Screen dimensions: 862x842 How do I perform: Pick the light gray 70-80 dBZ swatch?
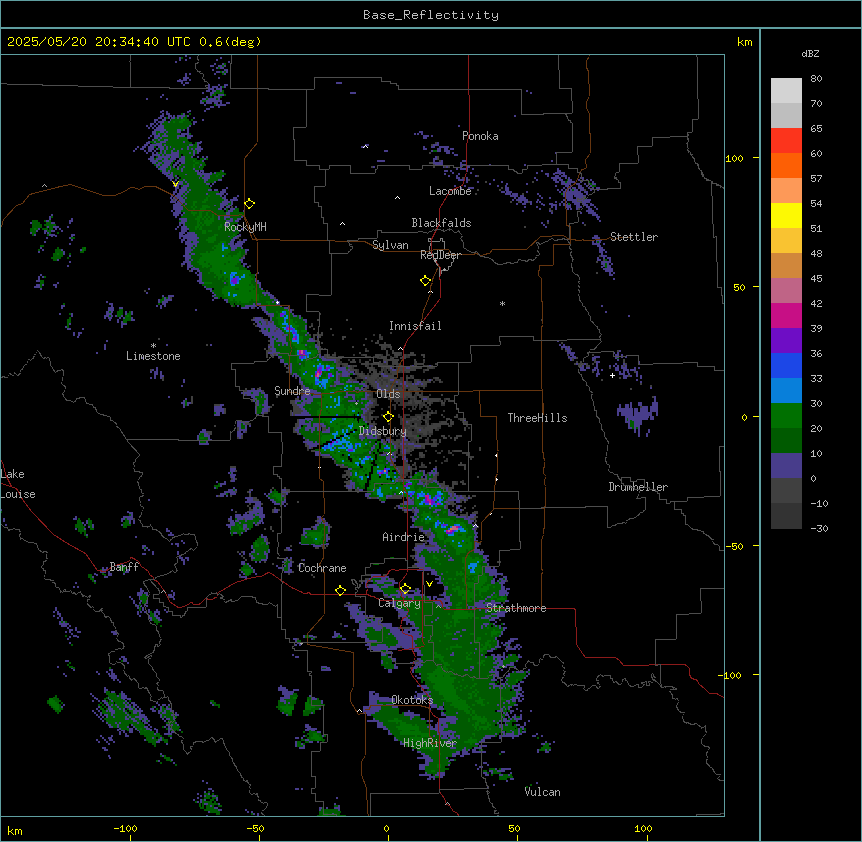click(786, 91)
